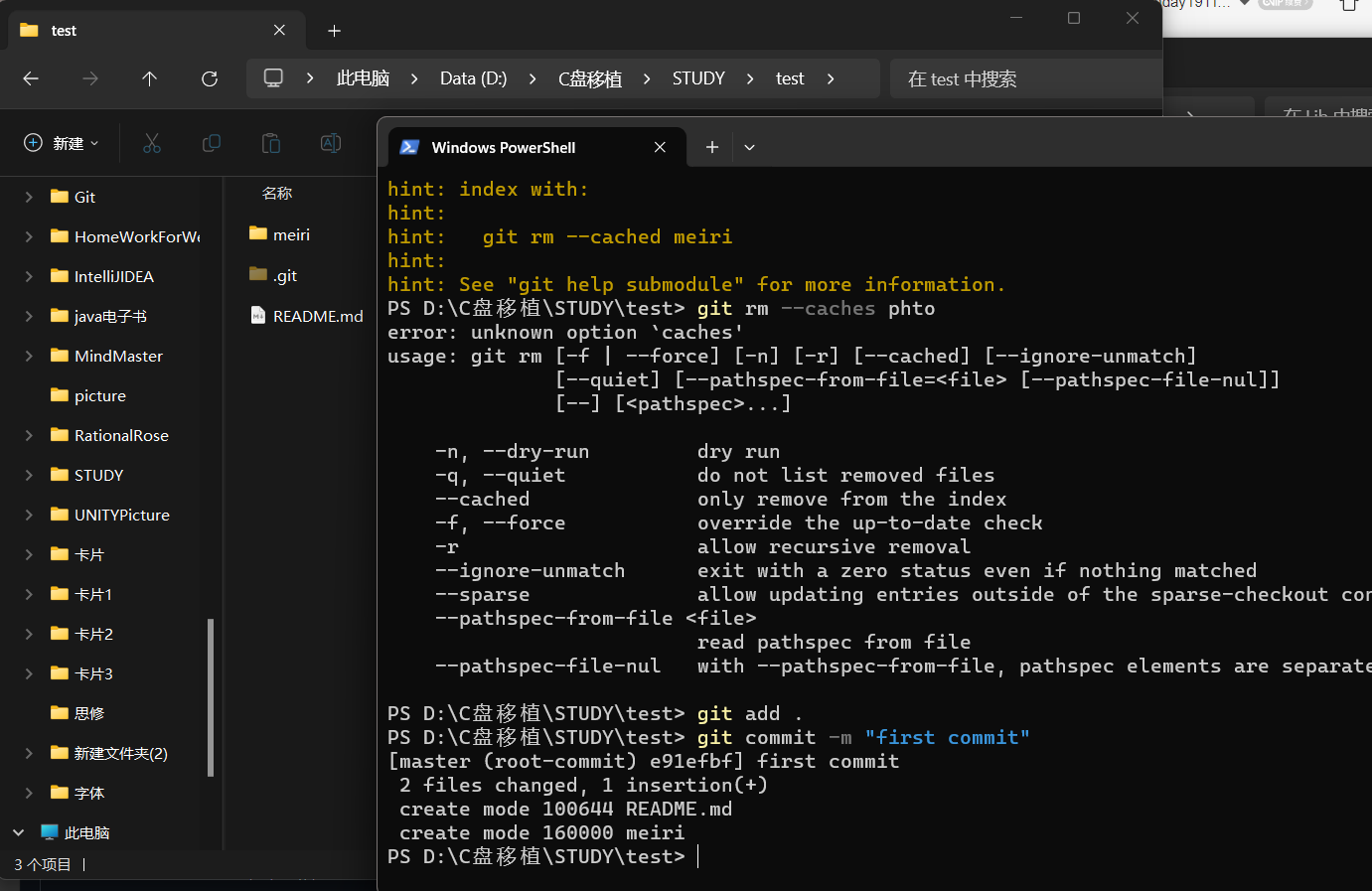Open the chevron after test in breadcrumb
Image resolution: width=1372 pixels, height=891 pixels.
click(x=831, y=78)
